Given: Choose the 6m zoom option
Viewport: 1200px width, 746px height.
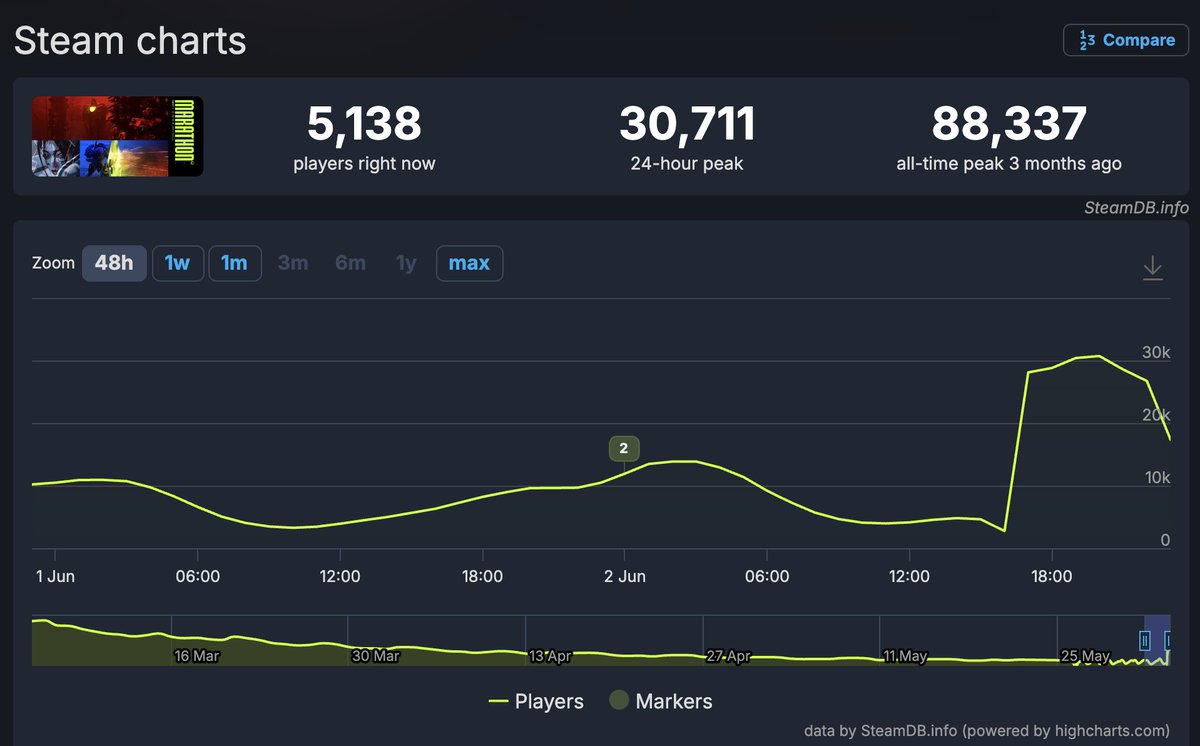Looking at the screenshot, I should point(350,263).
